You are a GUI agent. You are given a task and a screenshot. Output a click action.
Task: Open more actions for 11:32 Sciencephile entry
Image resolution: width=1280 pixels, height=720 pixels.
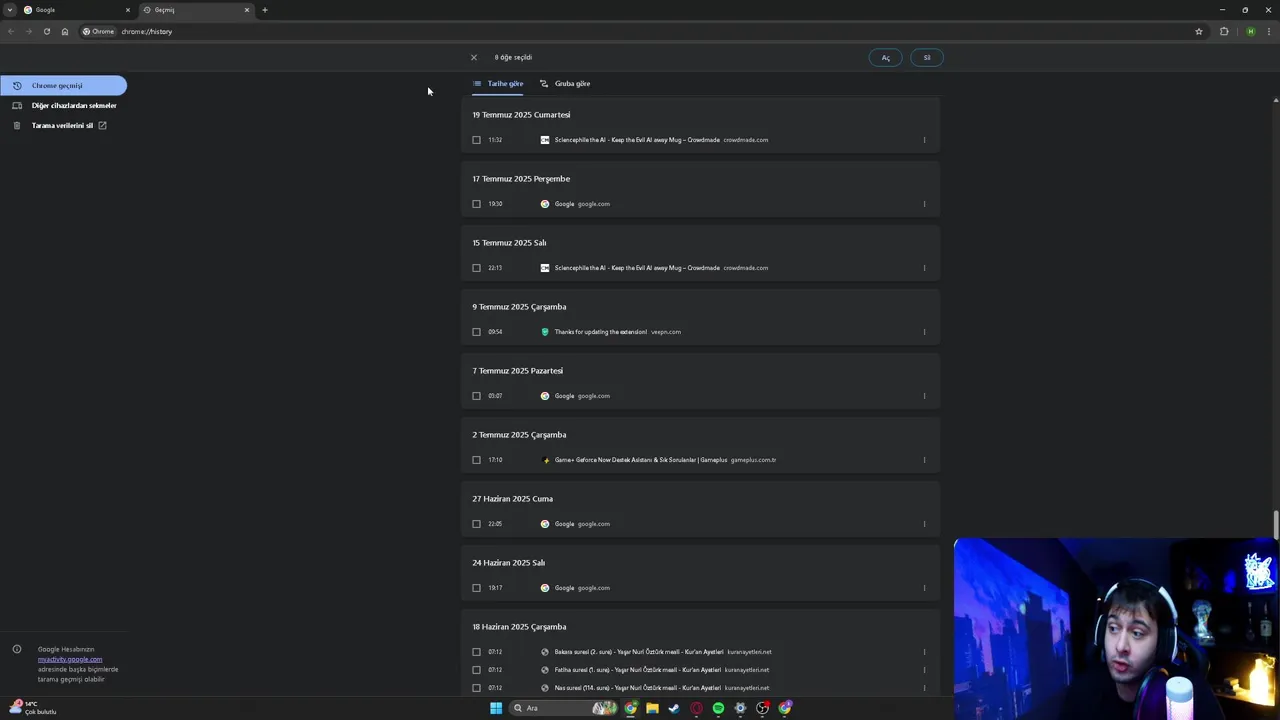pos(924,140)
